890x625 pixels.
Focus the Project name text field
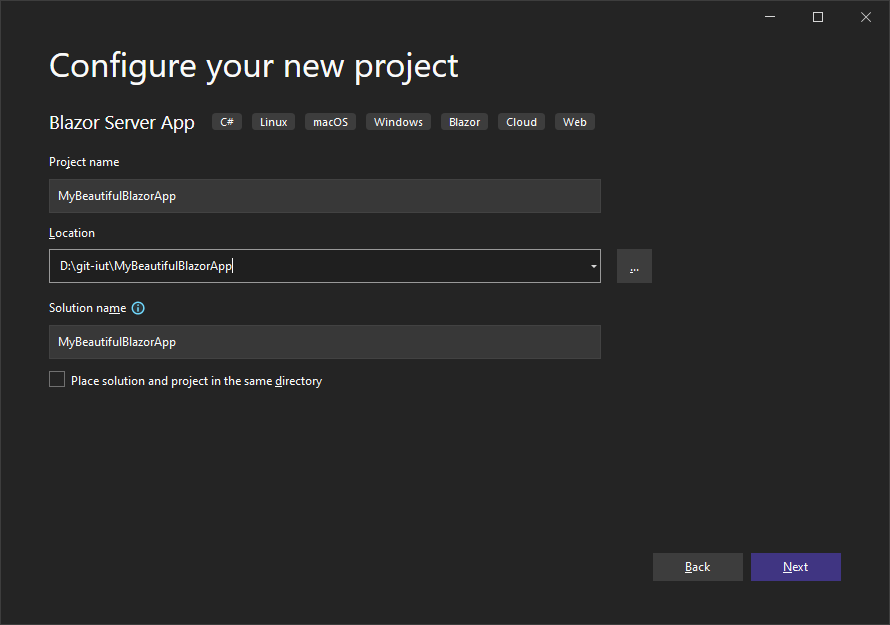pos(325,196)
